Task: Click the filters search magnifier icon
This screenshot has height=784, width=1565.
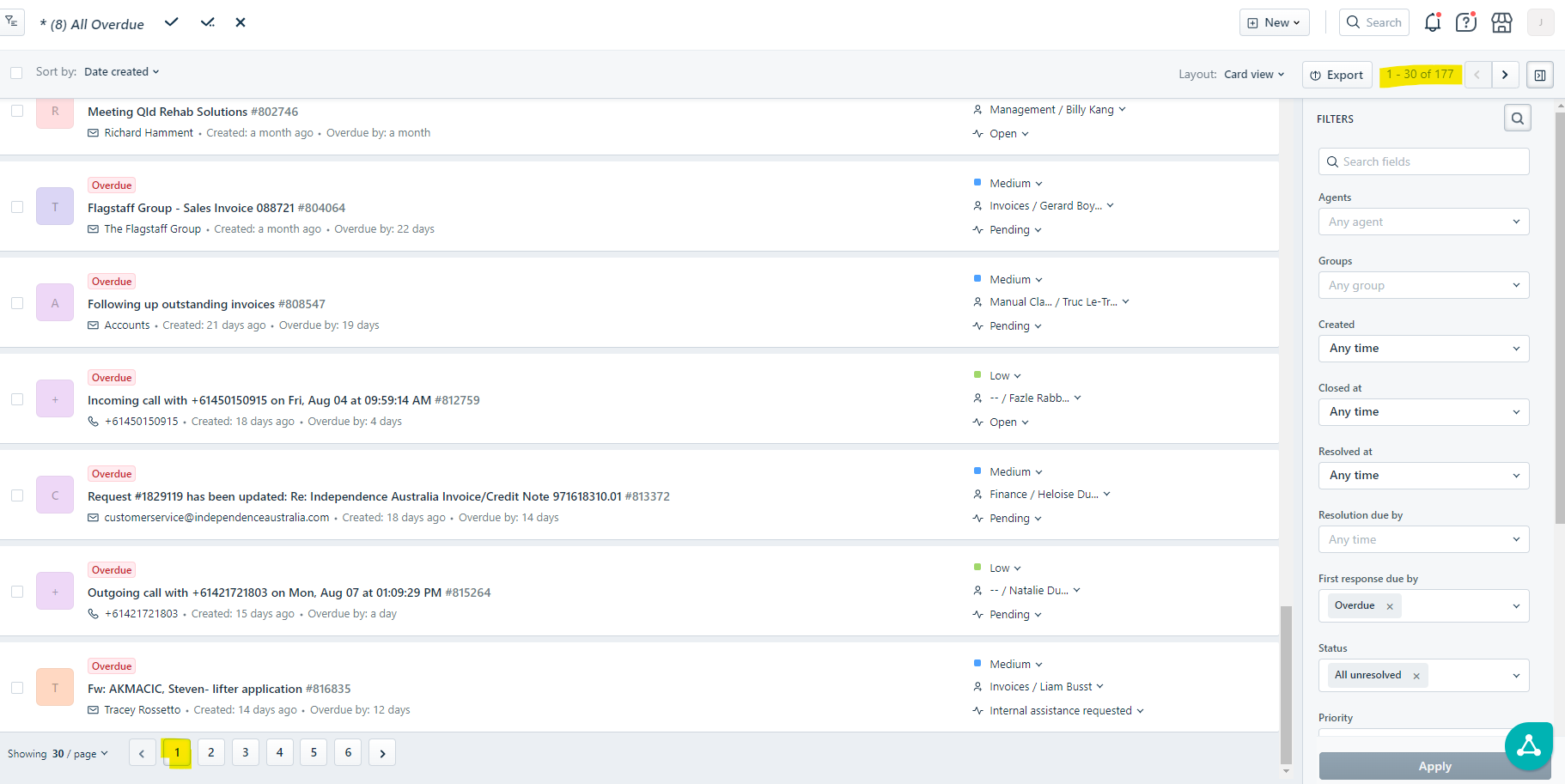Action: [1518, 119]
